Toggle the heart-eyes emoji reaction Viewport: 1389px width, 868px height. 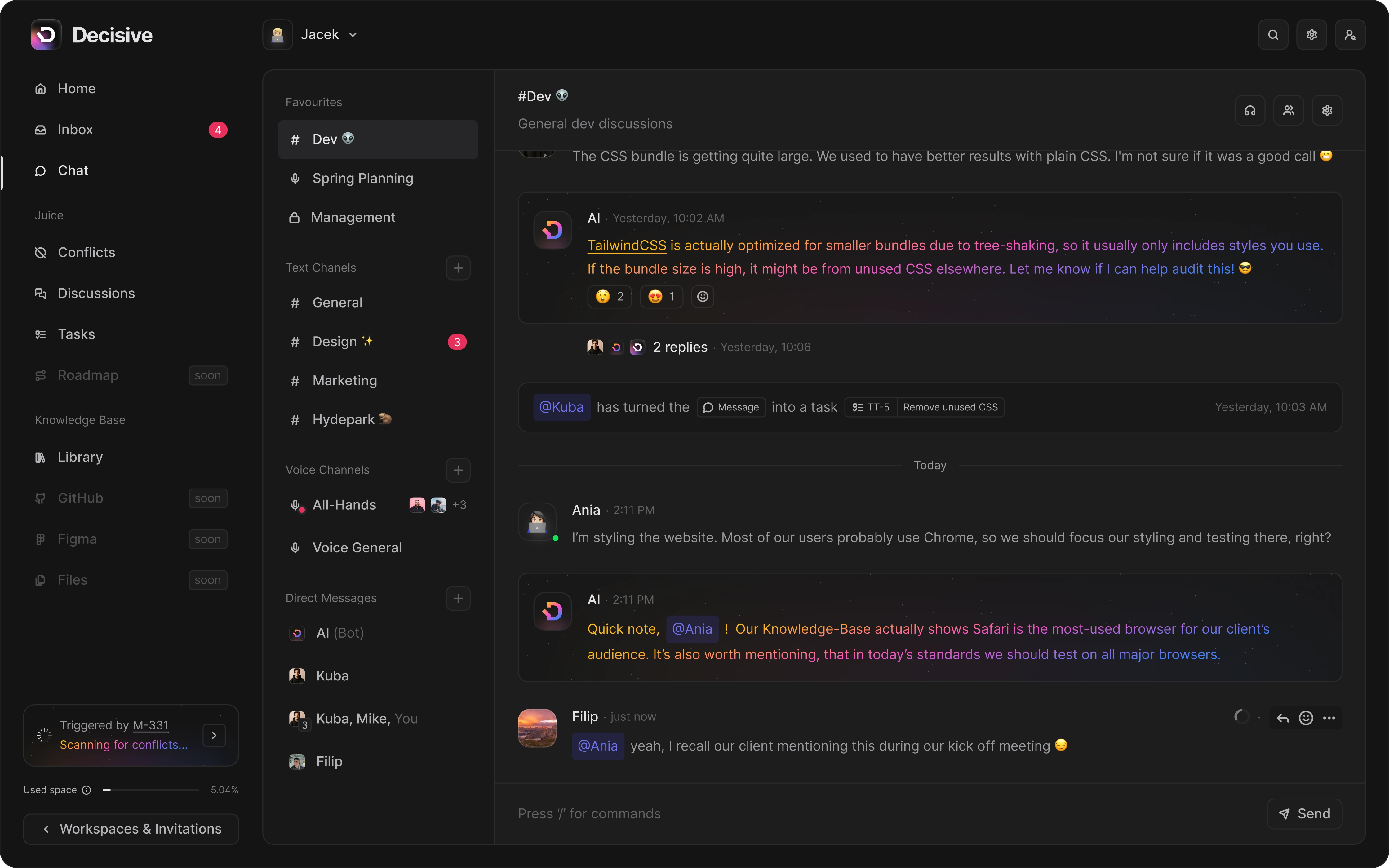click(x=661, y=297)
